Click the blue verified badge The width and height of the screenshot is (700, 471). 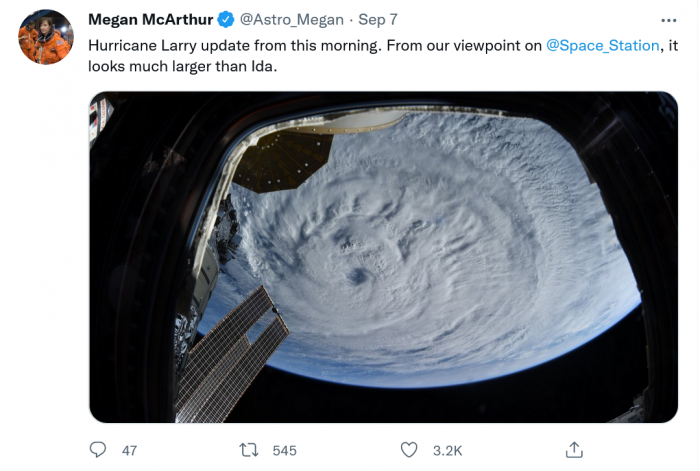(x=227, y=20)
